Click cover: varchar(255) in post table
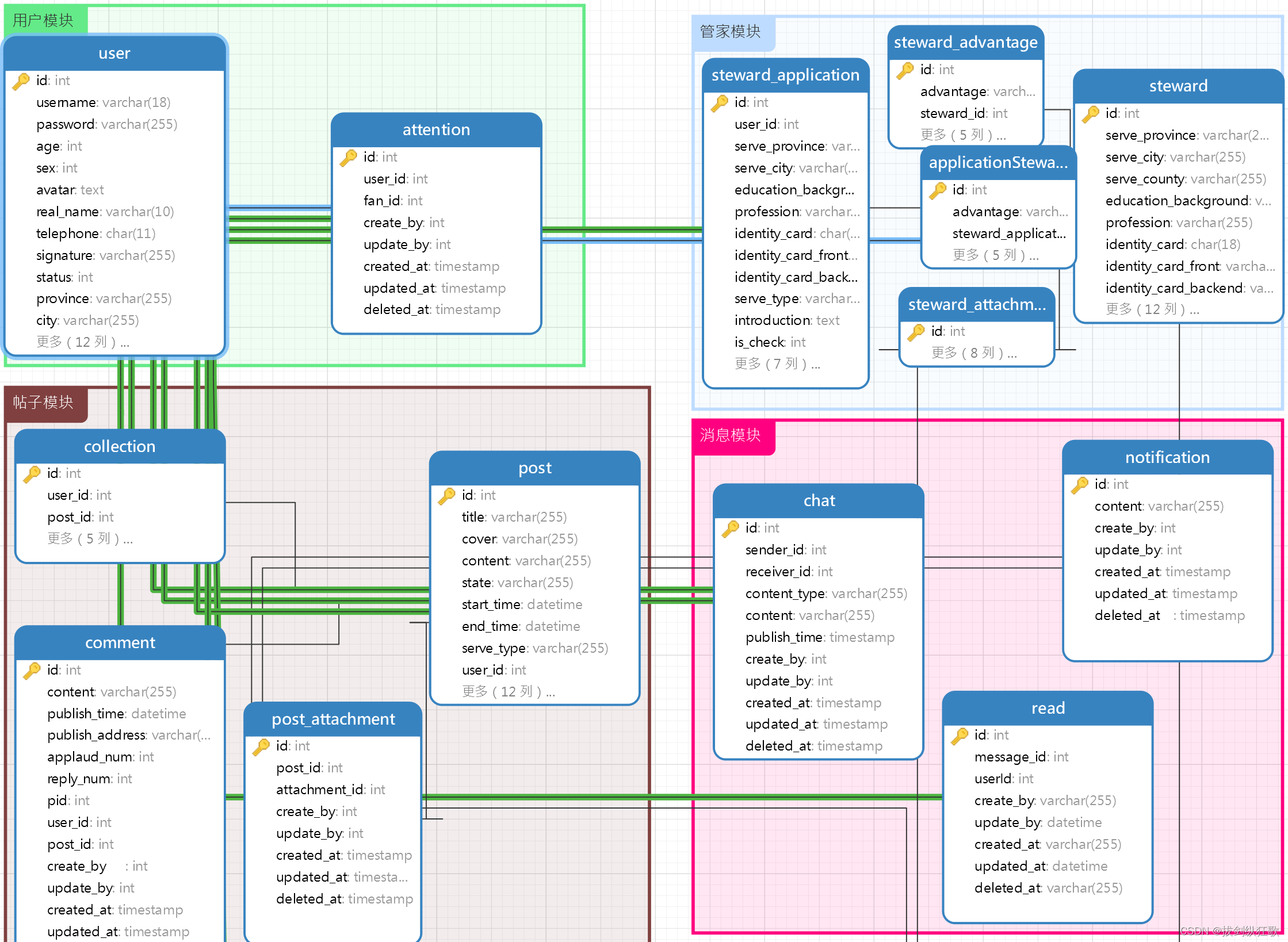 tap(519, 539)
